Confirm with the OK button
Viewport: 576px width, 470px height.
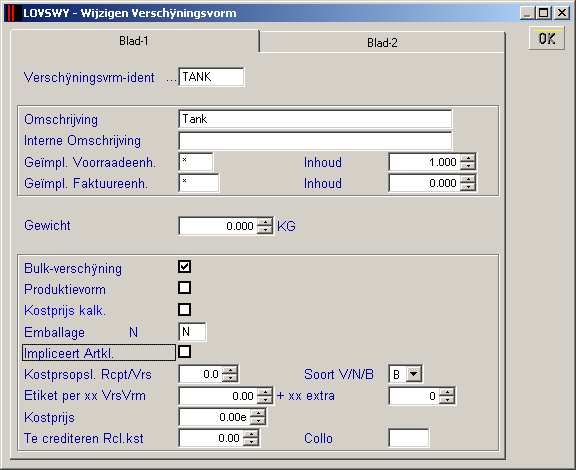tap(547, 38)
